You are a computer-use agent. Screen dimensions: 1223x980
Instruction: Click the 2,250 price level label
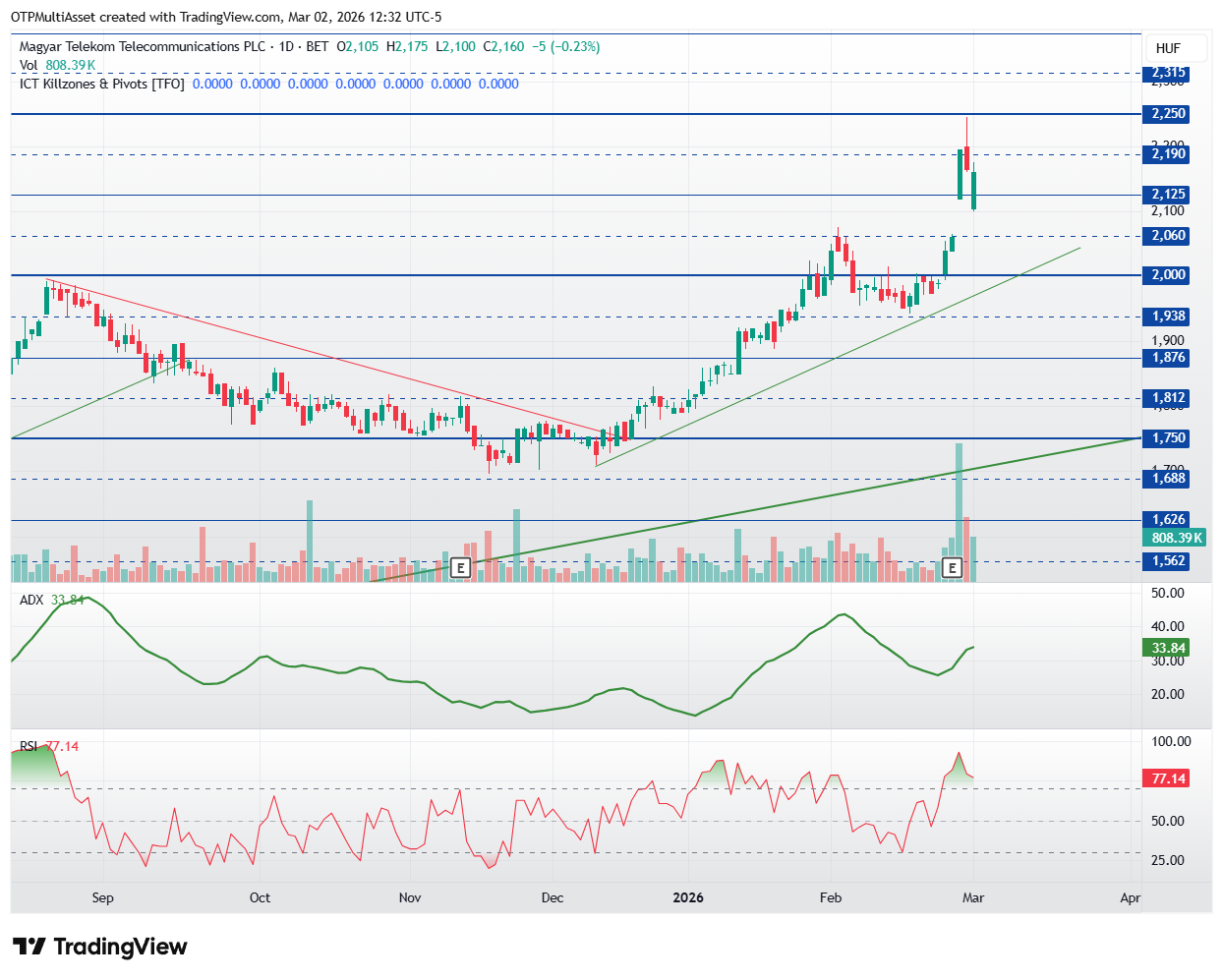[1169, 114]
